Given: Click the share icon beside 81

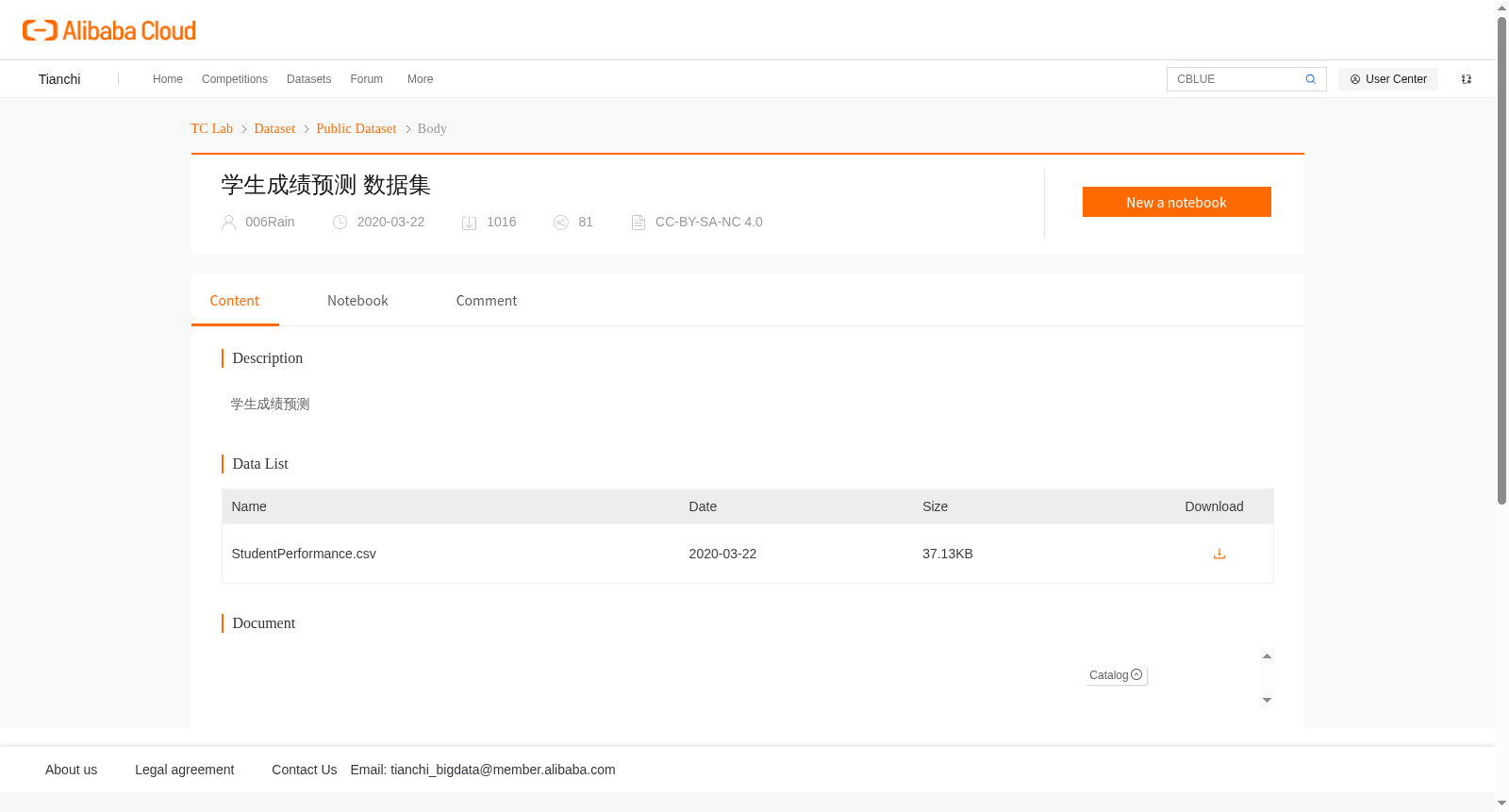Looking at the screenshot, I should pyautogui.click(x=561, y=223).
